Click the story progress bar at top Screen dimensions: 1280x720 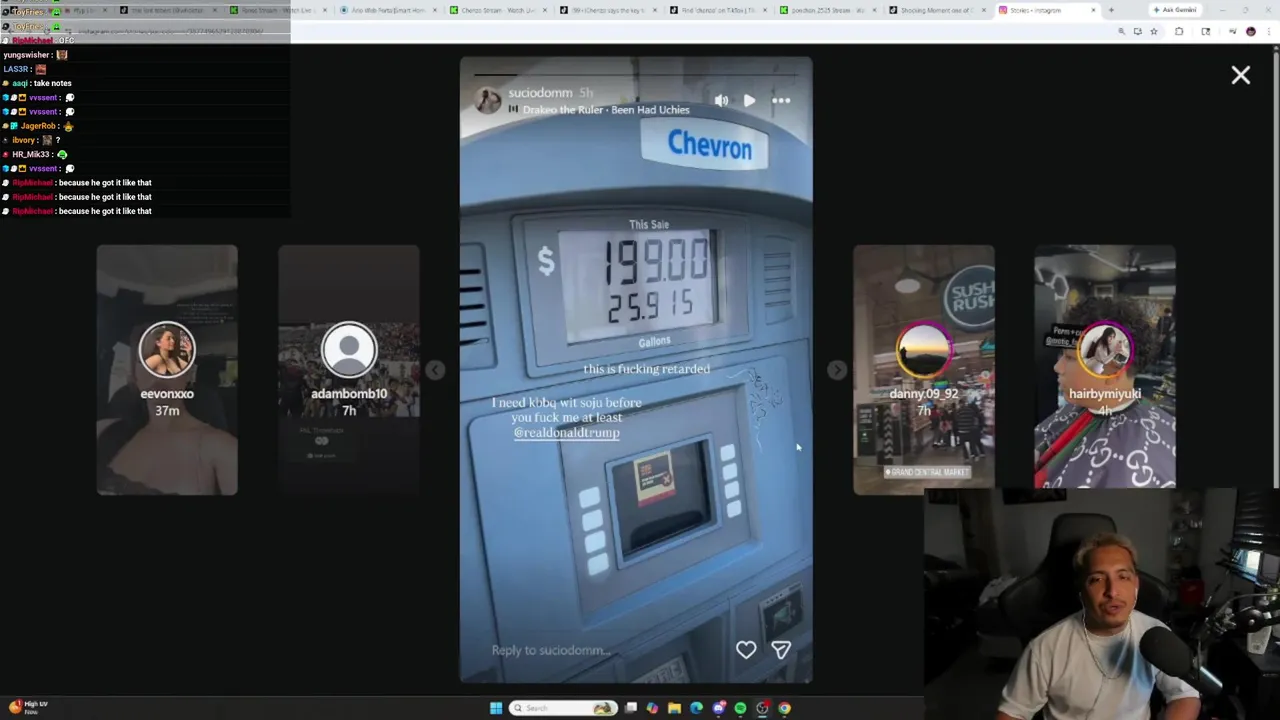tap(636, 74)
